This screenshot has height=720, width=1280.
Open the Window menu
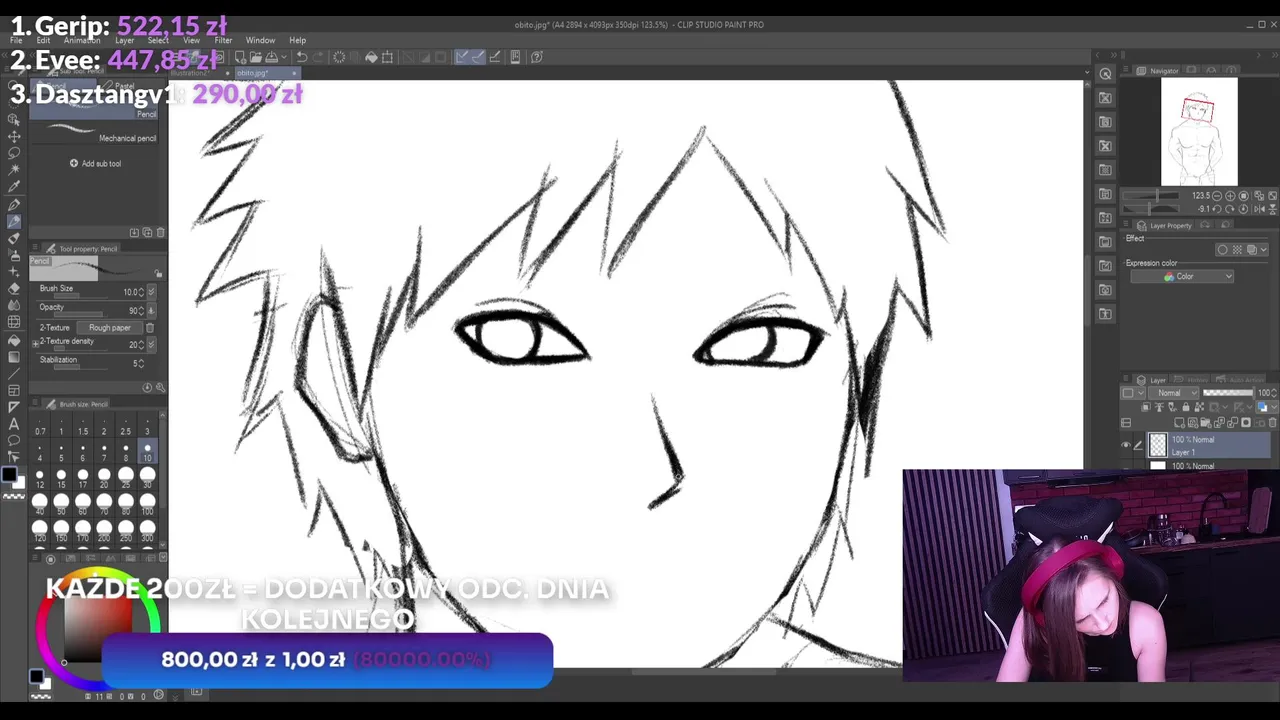[260, 41]
